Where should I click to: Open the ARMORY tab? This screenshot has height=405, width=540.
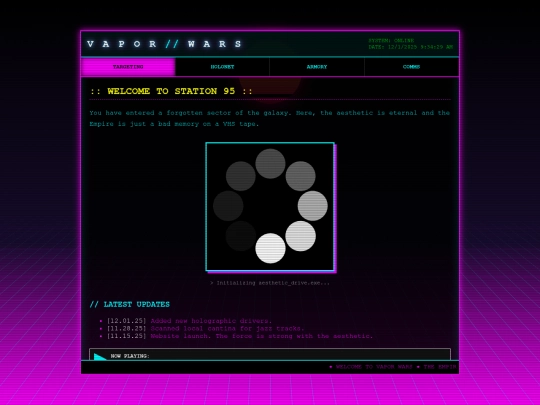click(317, 67)
